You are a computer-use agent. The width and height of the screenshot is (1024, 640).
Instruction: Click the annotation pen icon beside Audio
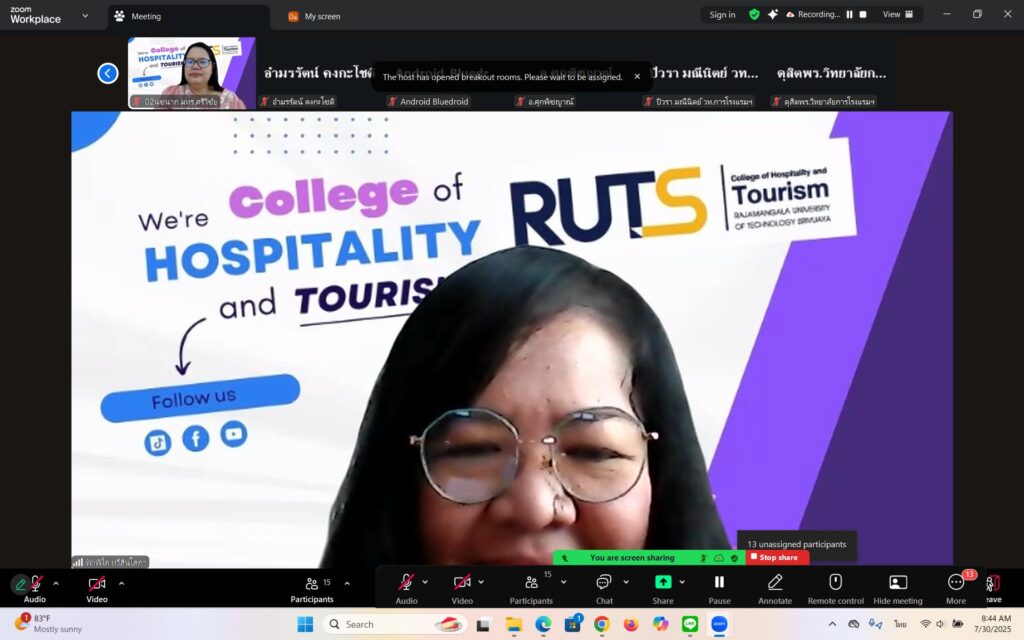click(20, 584)
